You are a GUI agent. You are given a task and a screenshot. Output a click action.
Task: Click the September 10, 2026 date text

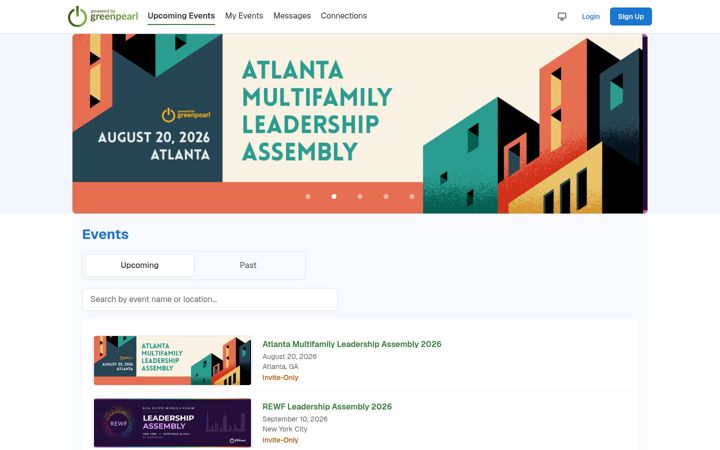point(295,419)
